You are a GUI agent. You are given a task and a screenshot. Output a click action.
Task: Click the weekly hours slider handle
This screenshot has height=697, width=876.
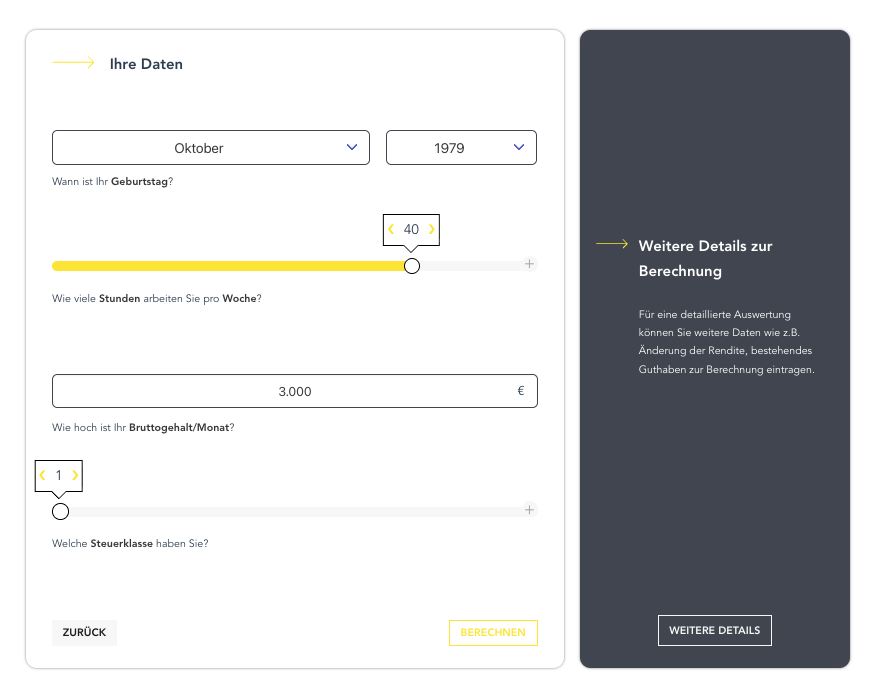click(411, 266)
